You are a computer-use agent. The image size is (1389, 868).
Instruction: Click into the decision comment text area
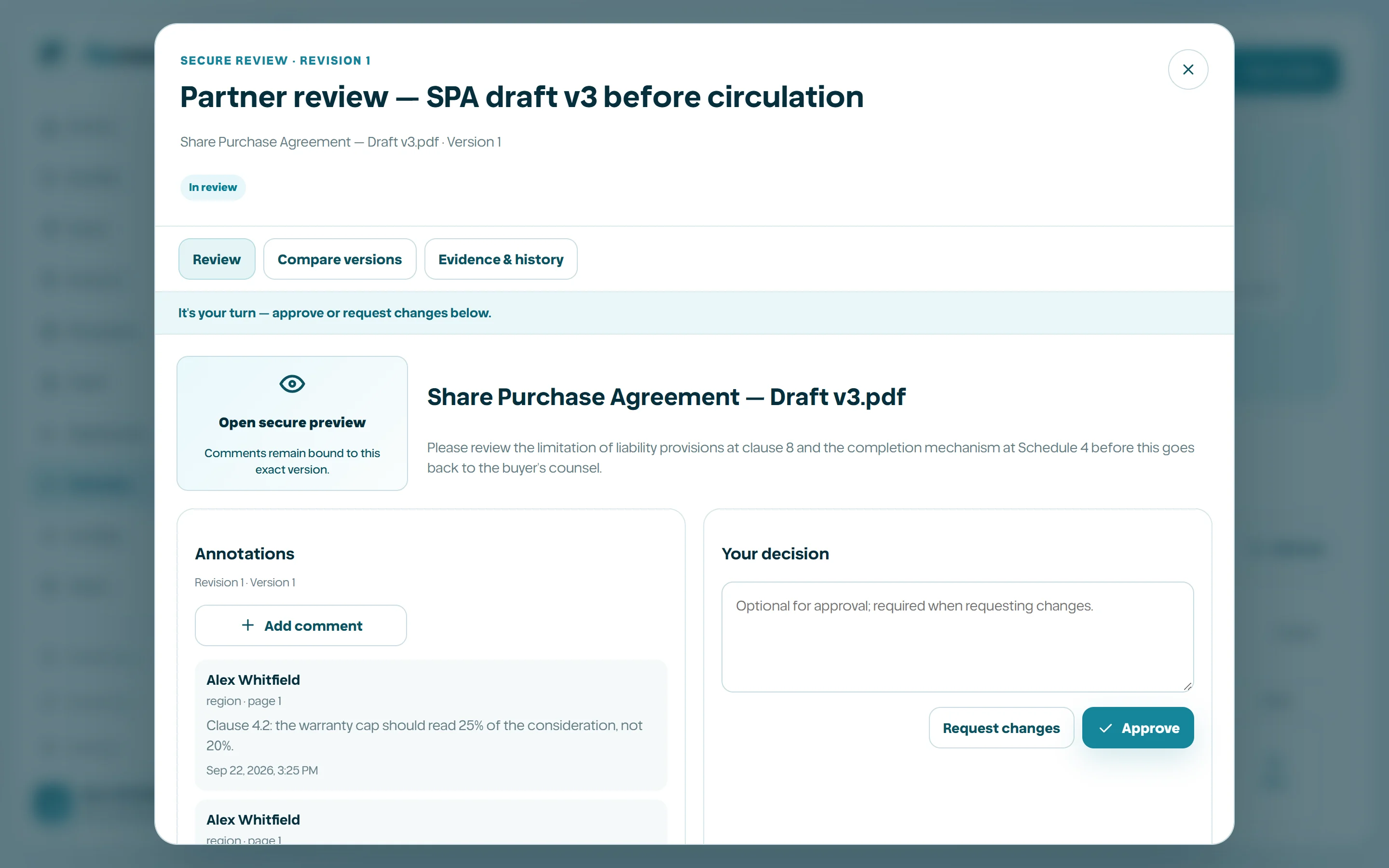click(957, 637)
